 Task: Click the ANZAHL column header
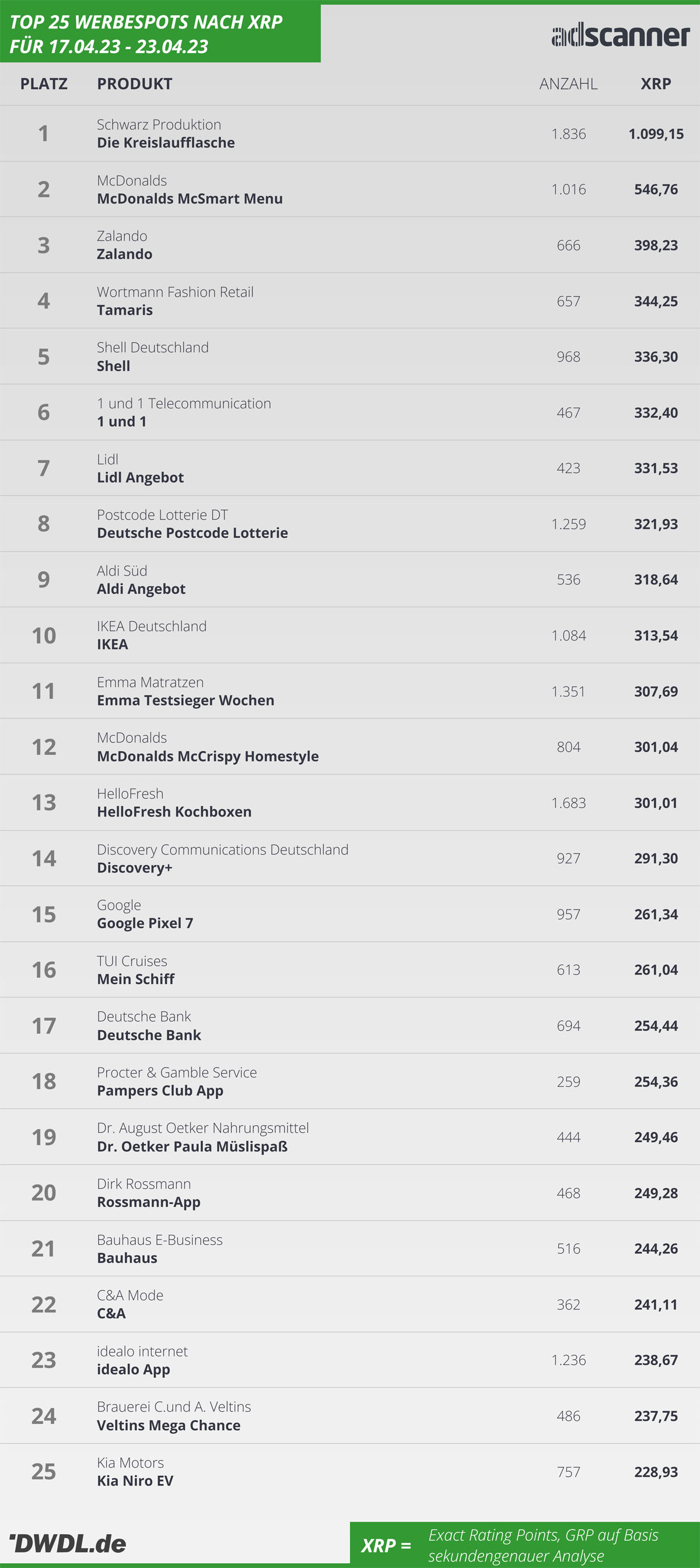click(568, 84)
